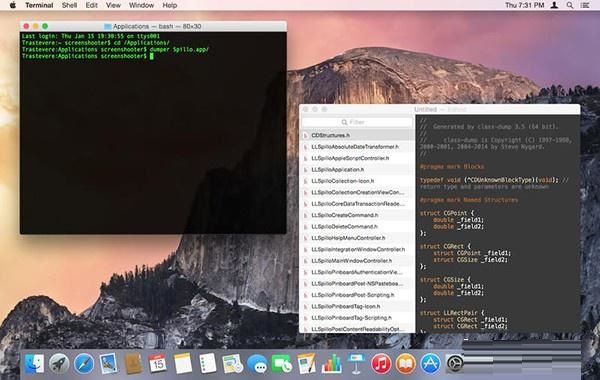Open Numbers bar chart icon
The image size is (600, 380).
(x=331, y=363)
